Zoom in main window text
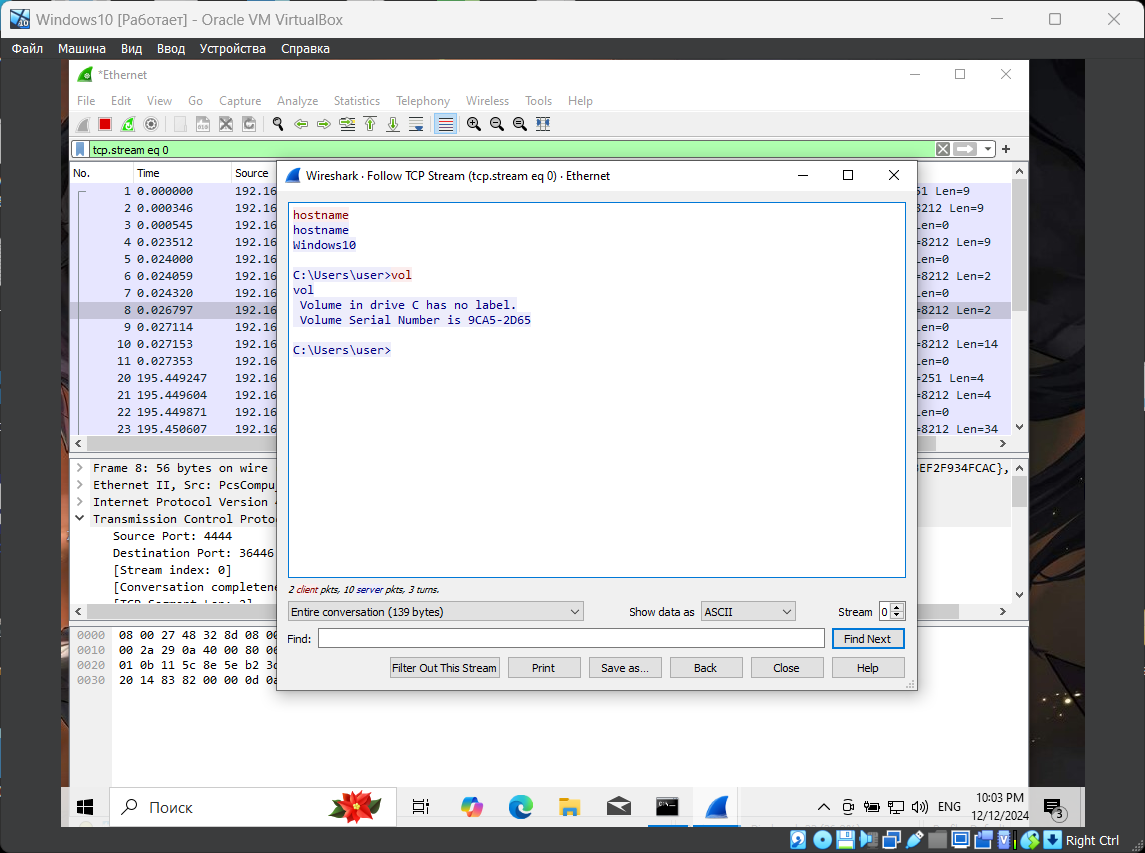This screenshot has width=1145, height=853. [474, 124]
